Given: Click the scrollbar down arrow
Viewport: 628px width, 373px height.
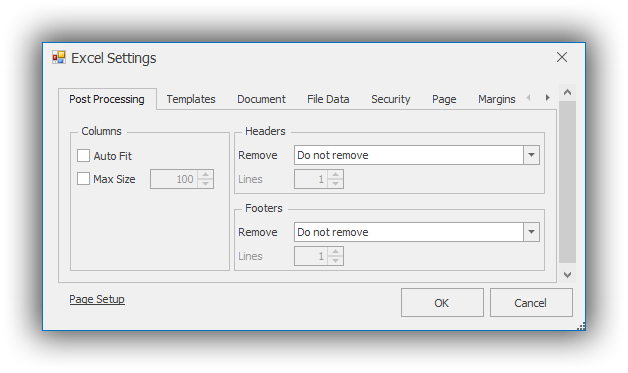Looking at the screenshot, I should 567,274.
